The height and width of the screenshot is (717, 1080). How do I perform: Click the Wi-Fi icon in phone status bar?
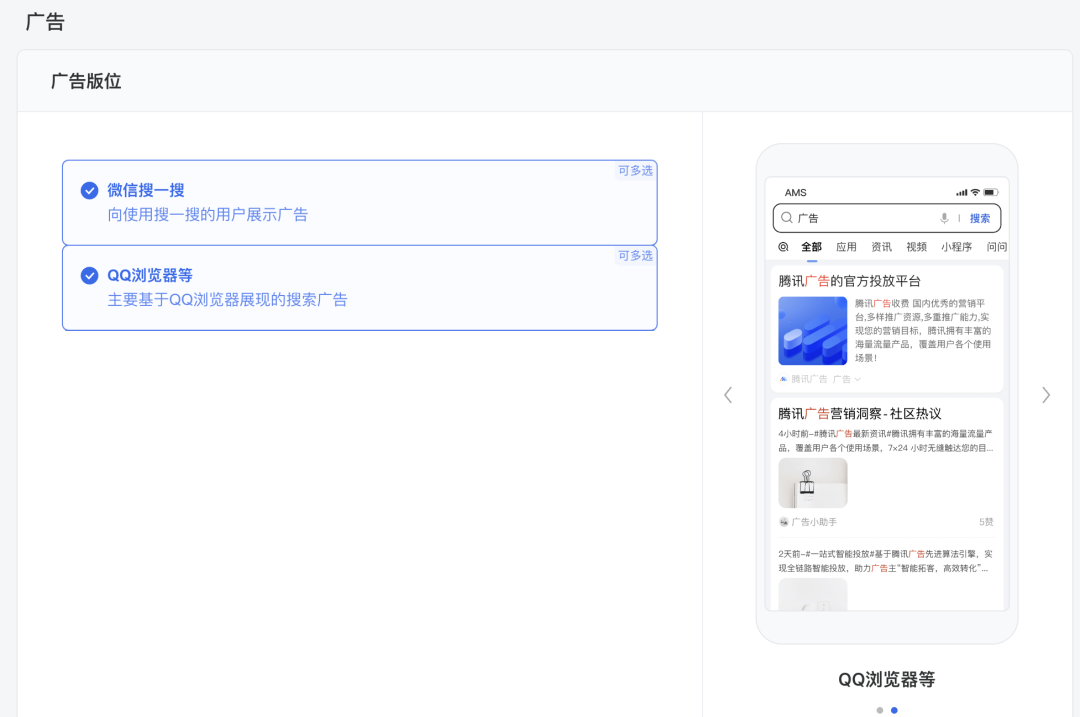pos(973,191)
